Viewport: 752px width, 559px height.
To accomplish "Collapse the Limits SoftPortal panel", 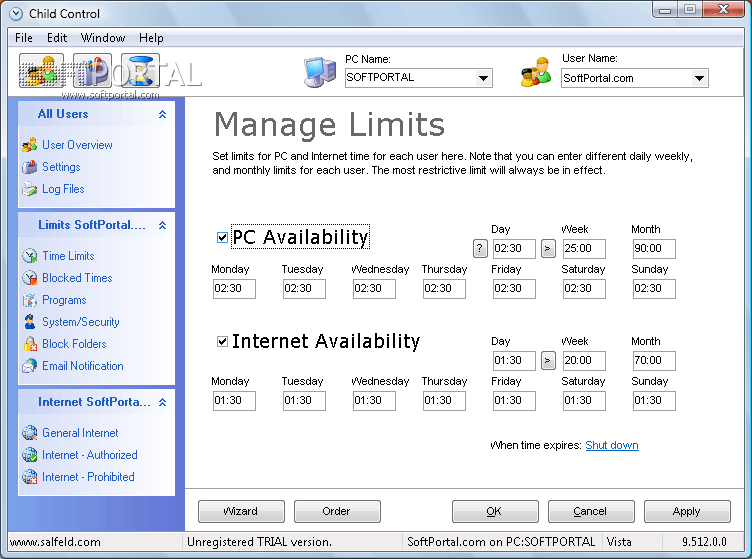I will pos(163,225).
